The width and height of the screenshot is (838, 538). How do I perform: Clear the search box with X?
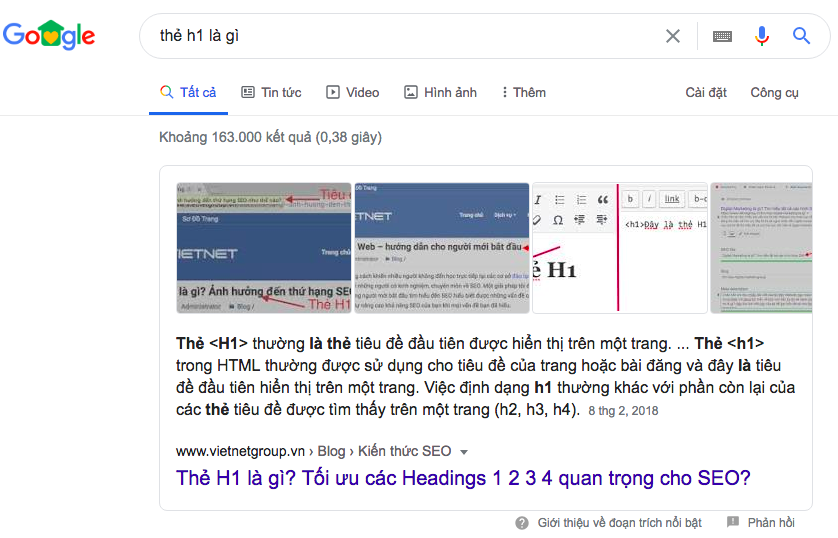pyautogui.click(x=673, y=36)
